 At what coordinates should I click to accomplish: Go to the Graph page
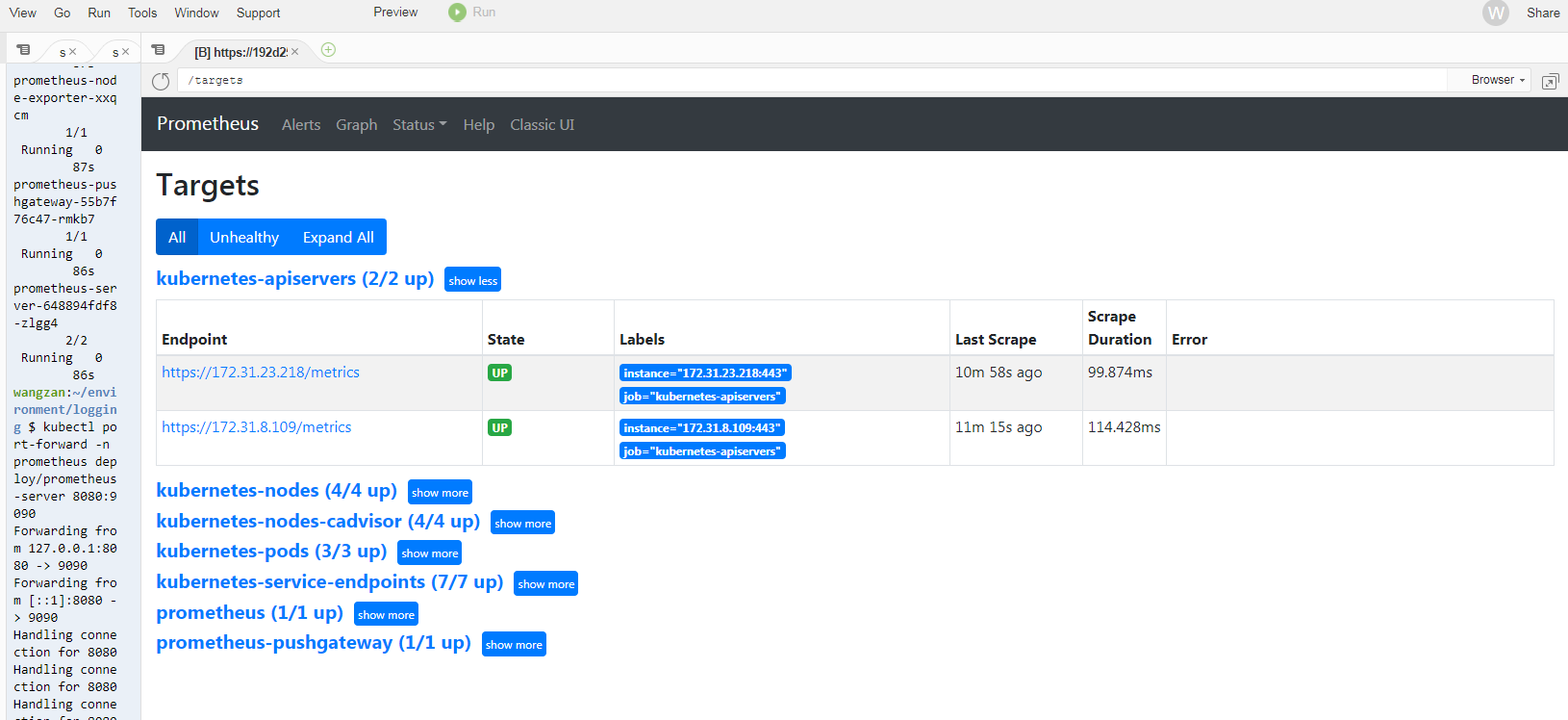click(357, 125)
